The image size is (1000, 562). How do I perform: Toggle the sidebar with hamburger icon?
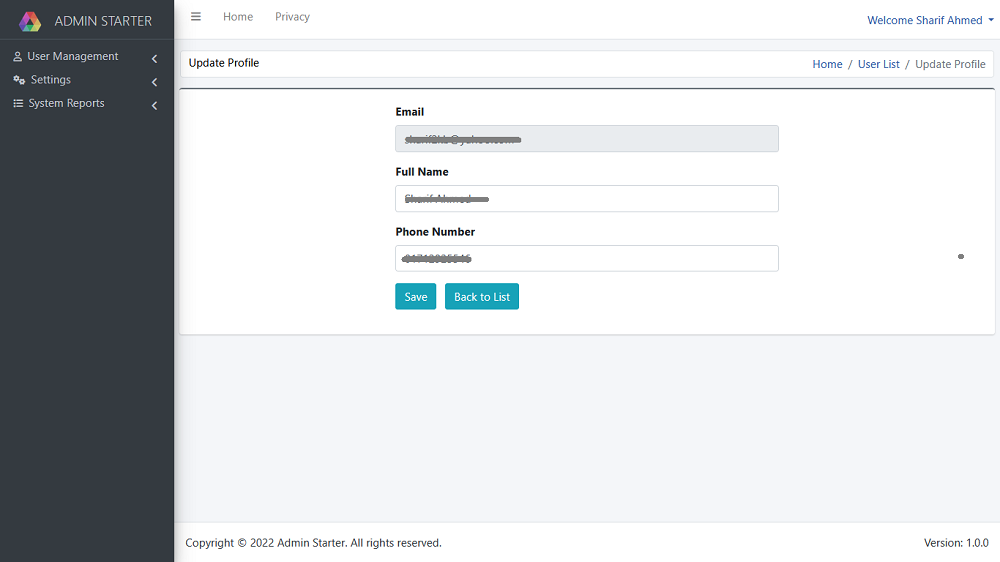[196, 17]
